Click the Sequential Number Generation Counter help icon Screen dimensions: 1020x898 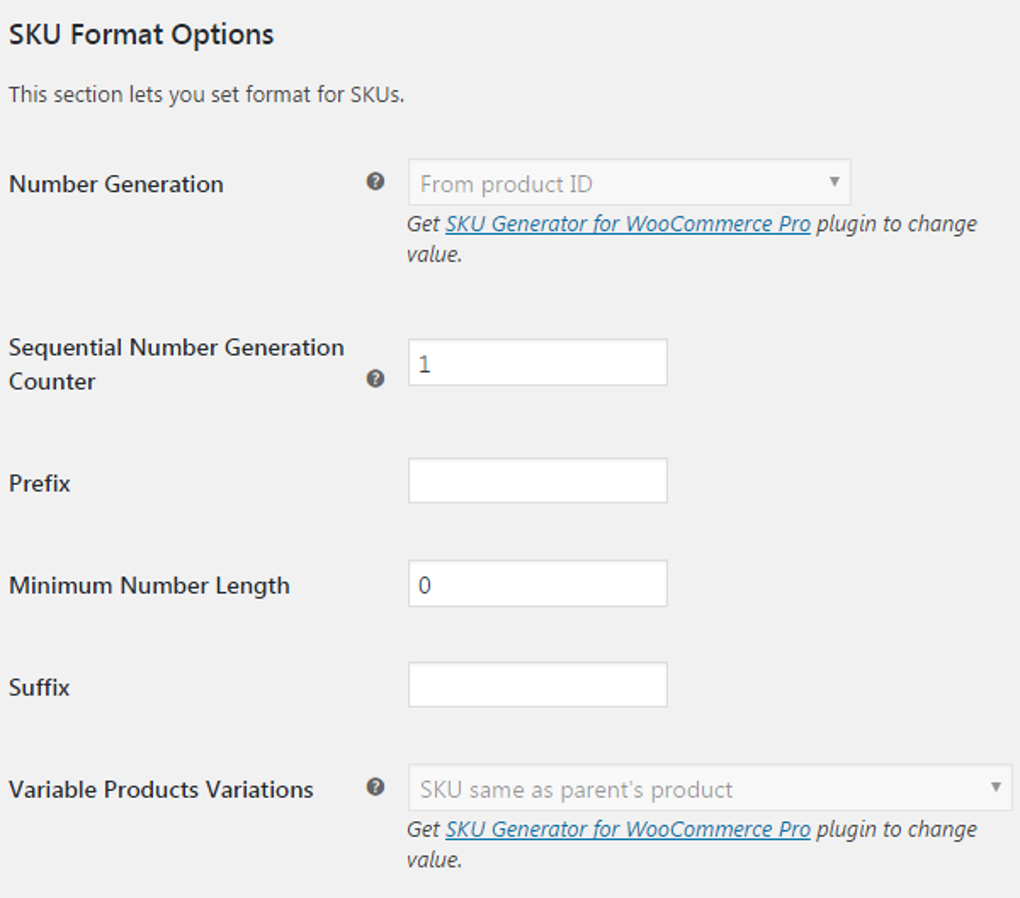pos(375,379)
